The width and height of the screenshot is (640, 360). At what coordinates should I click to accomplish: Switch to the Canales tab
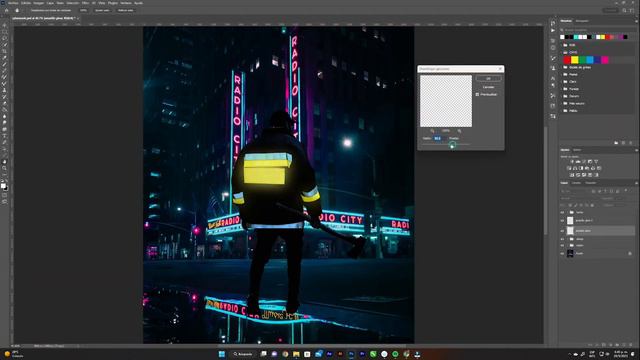[x=576, y=183]
